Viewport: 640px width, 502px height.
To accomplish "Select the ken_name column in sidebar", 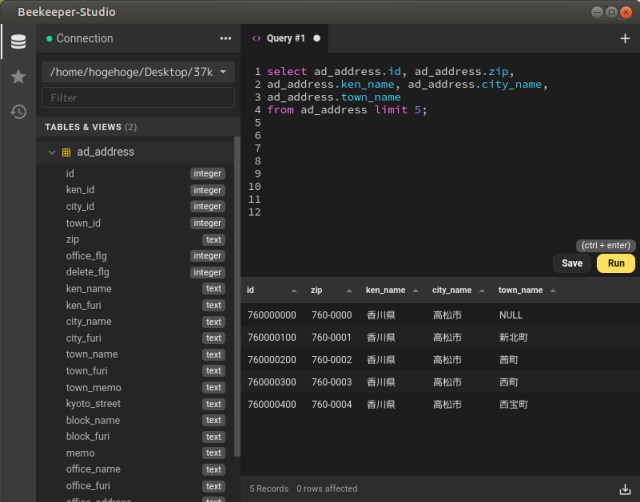I will point(89,289).
